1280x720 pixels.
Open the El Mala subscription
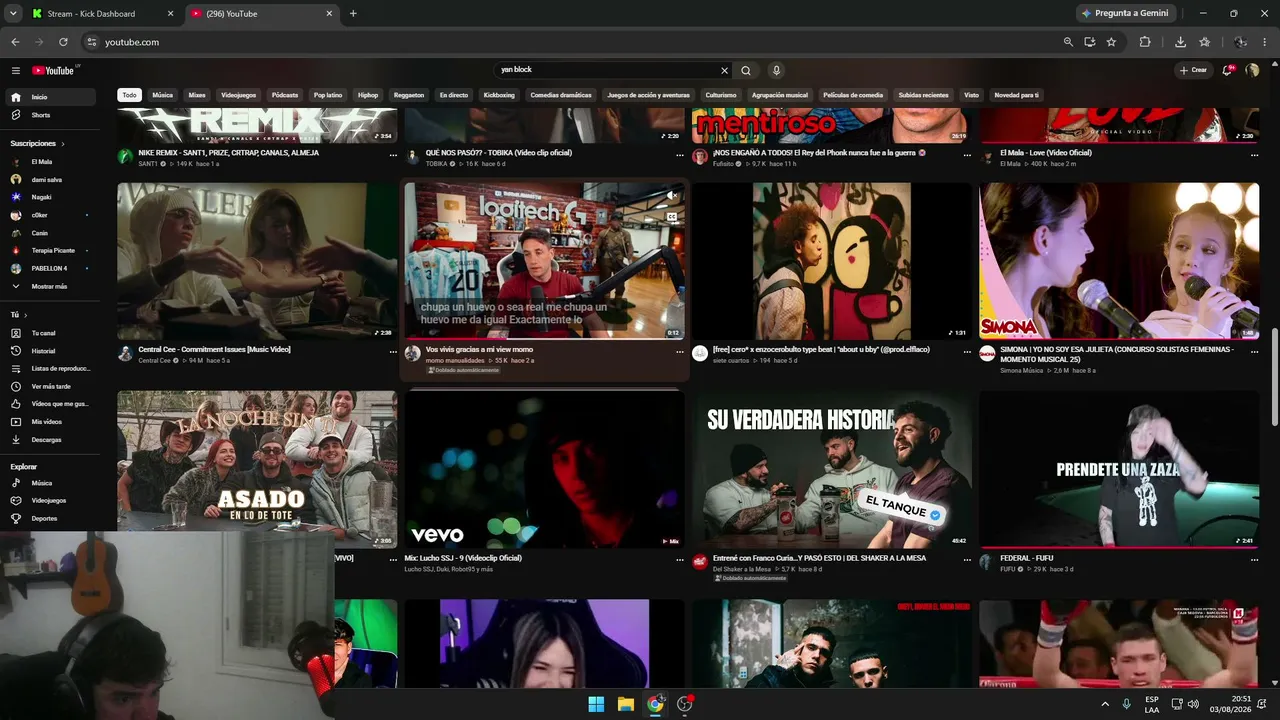pyautogui.click(x=48, y=161)
